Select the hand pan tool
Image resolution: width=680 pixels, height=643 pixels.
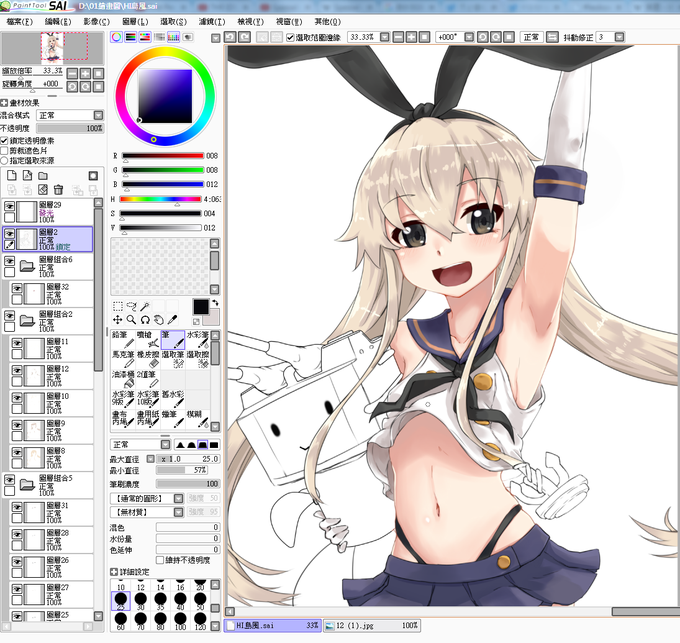159,320
